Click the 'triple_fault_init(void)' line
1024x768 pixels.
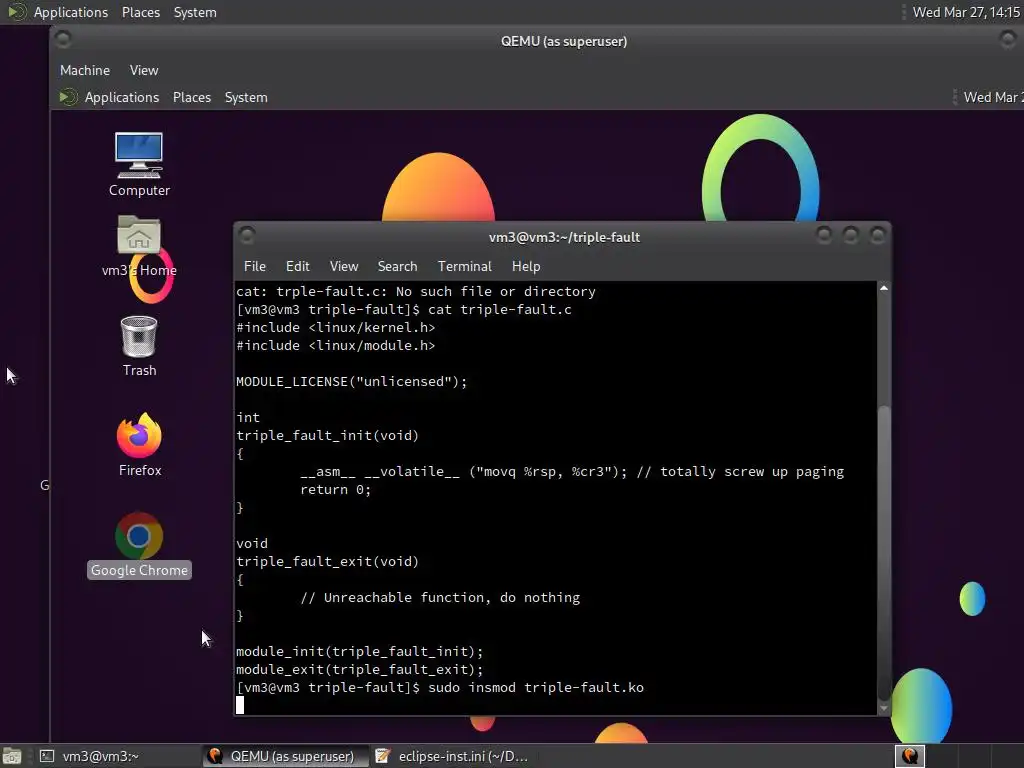[x=327, y=436]
